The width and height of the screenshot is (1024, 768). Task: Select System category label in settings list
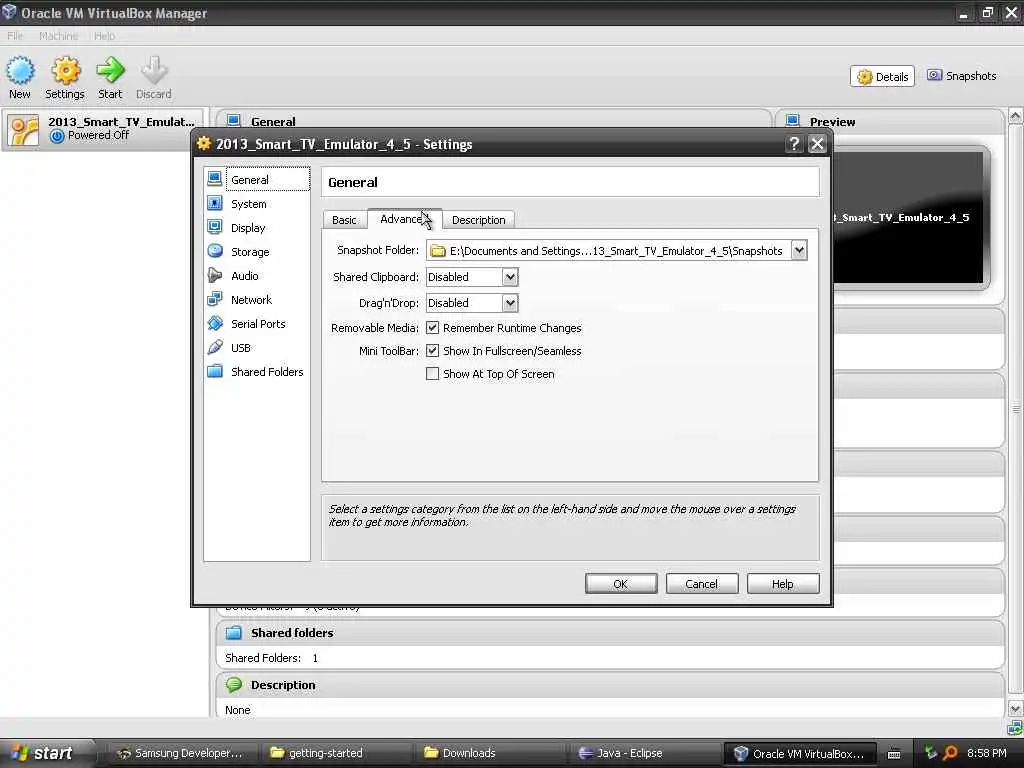[x=249, y=204]
